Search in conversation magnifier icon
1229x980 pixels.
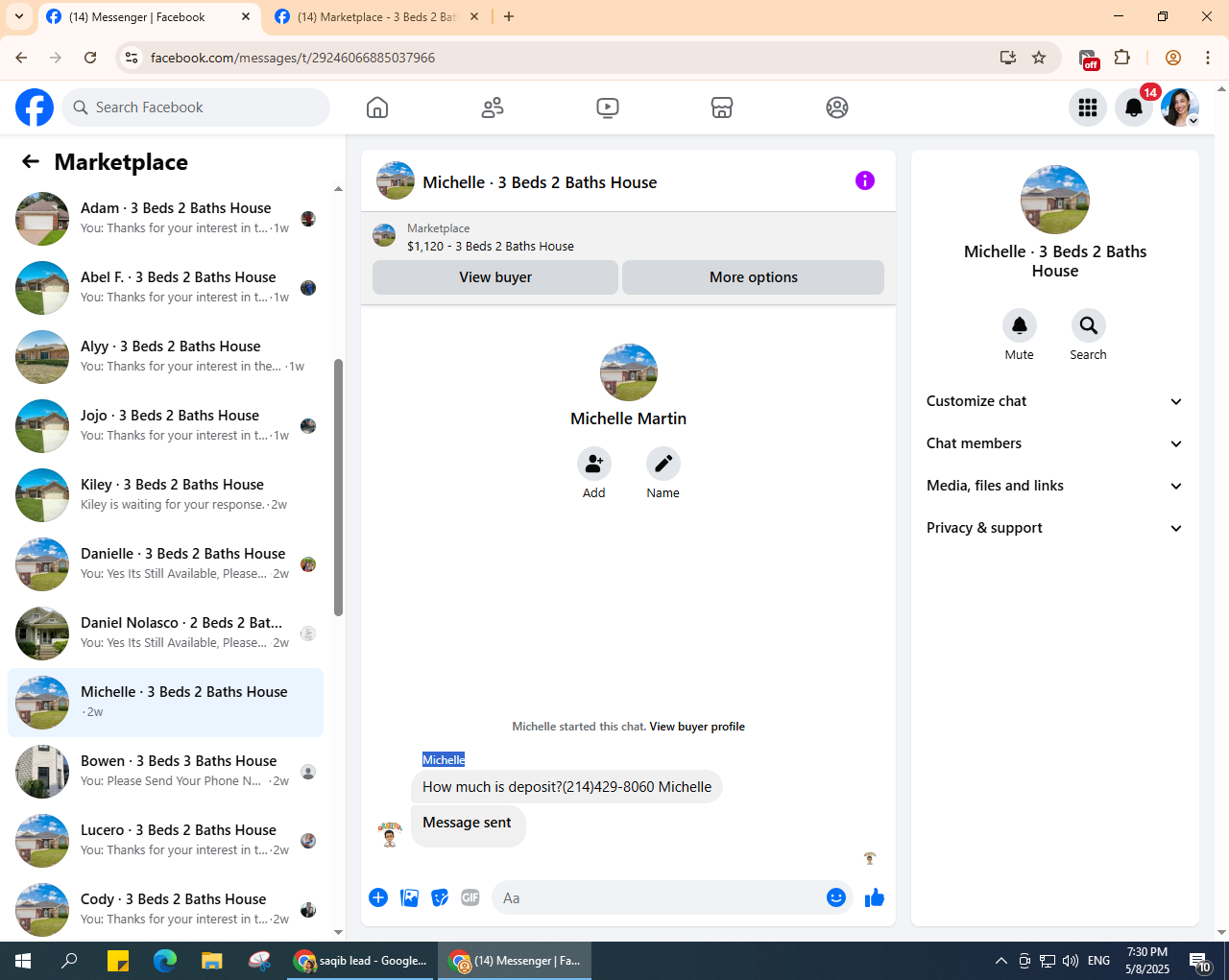1089,326
